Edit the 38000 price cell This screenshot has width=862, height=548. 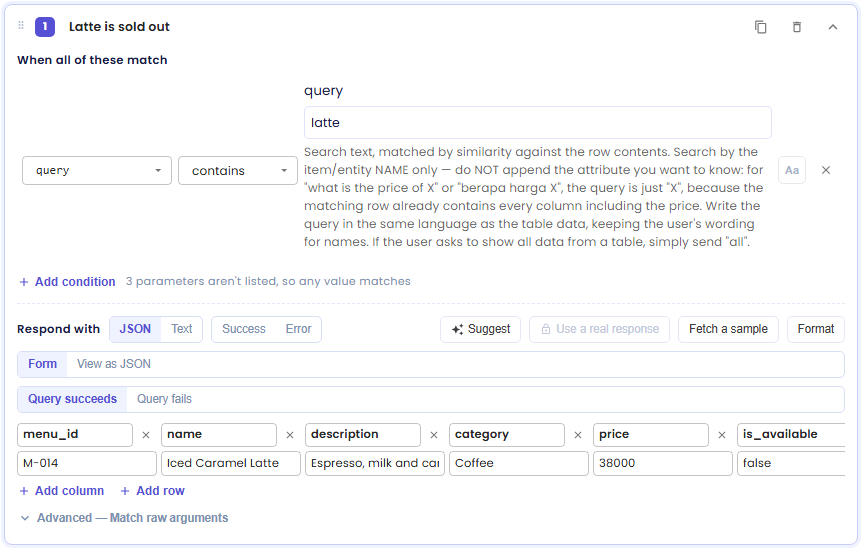(x=663, y=463)
